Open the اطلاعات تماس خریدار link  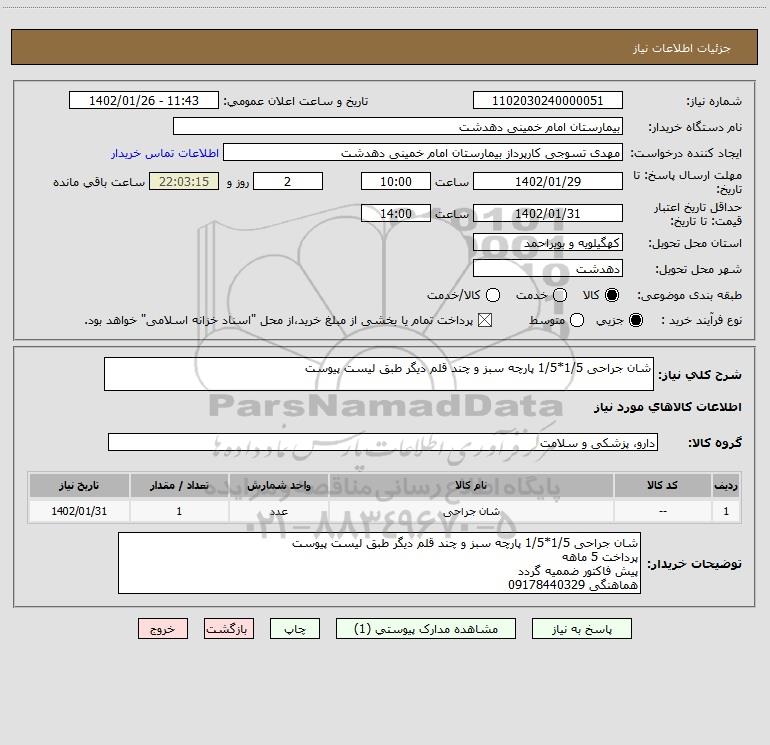point(165,153)
